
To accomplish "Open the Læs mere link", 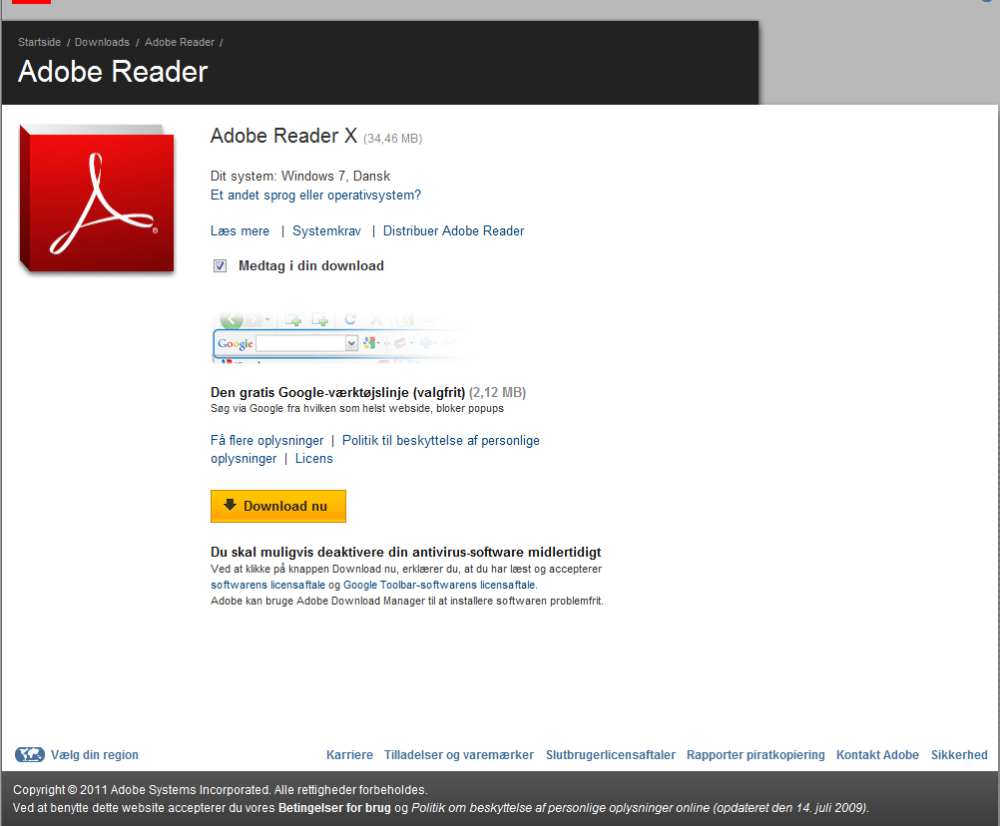I will [240, 231].
